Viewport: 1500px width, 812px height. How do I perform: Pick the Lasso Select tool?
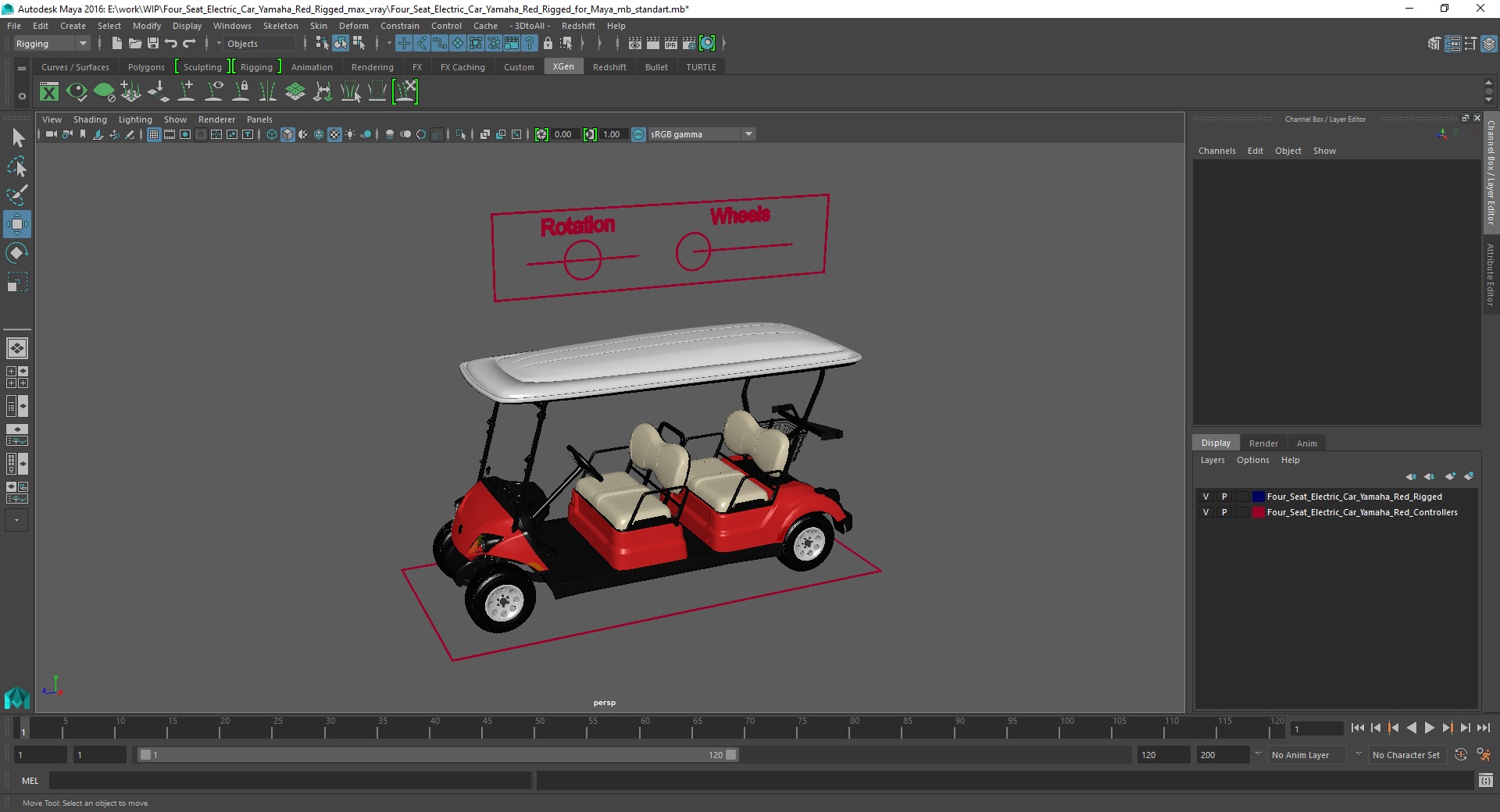17,167
